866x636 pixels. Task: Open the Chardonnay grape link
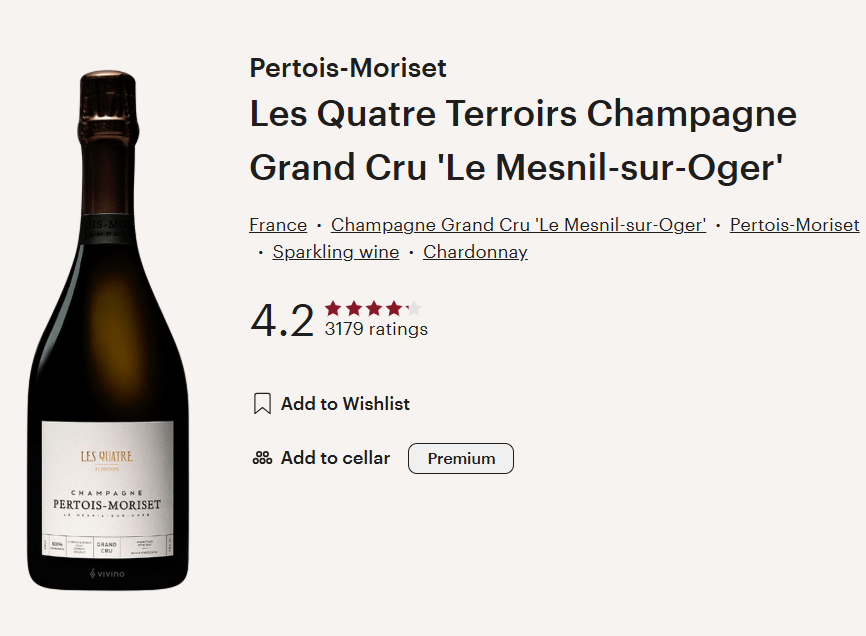pyautogui.click(x=474, y=251)
